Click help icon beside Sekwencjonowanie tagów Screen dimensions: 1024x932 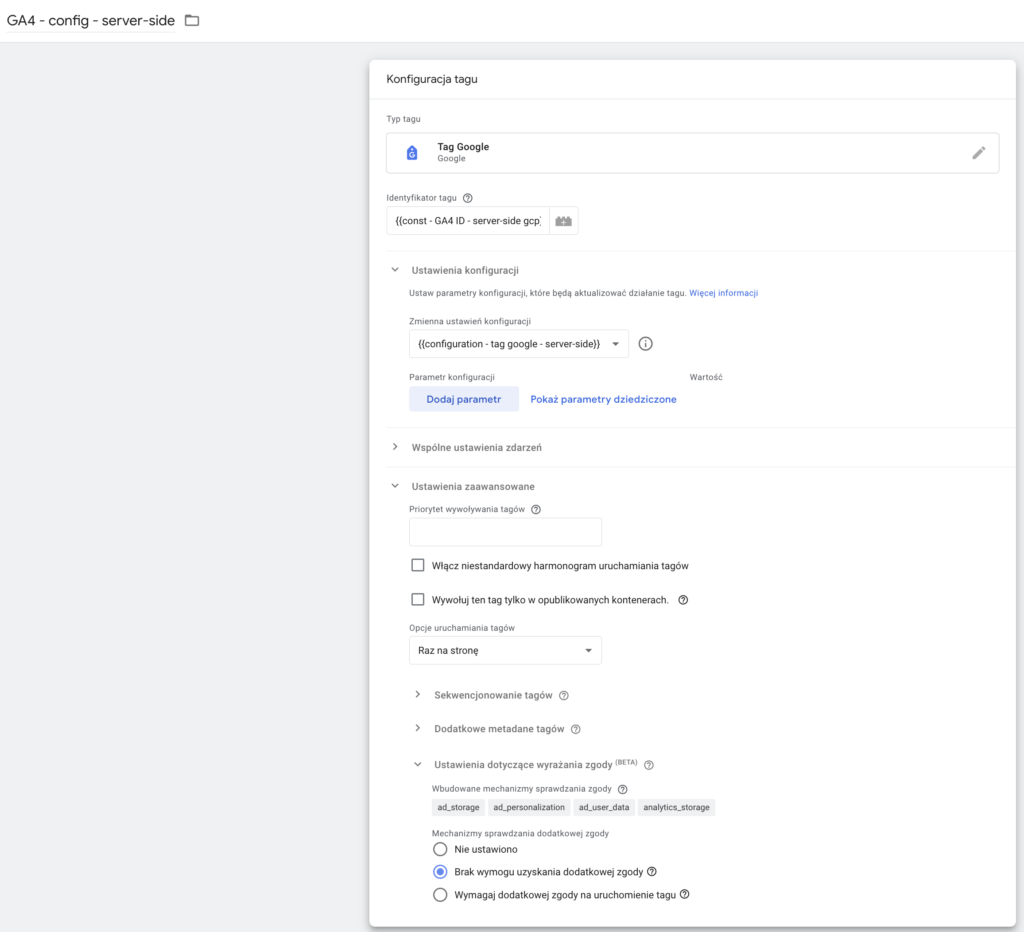564,695
